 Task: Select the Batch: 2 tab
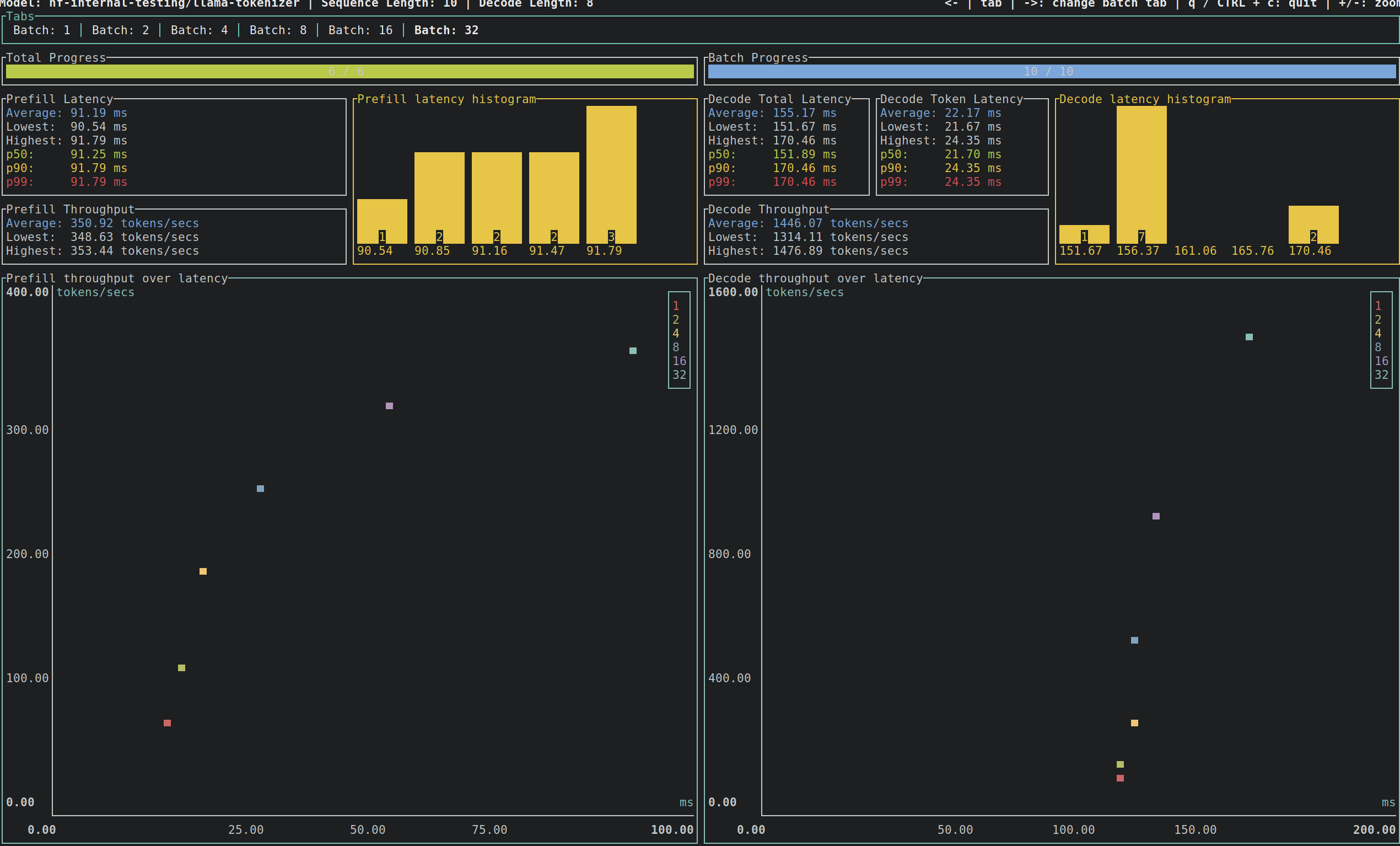[120, 30]
